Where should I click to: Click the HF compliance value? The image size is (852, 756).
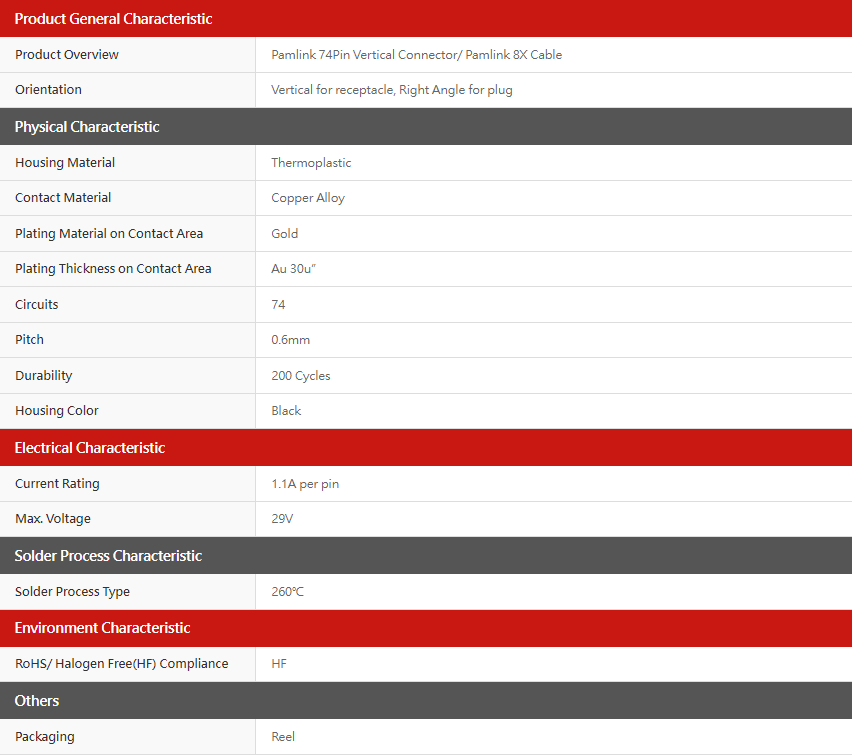pos(279,664)
